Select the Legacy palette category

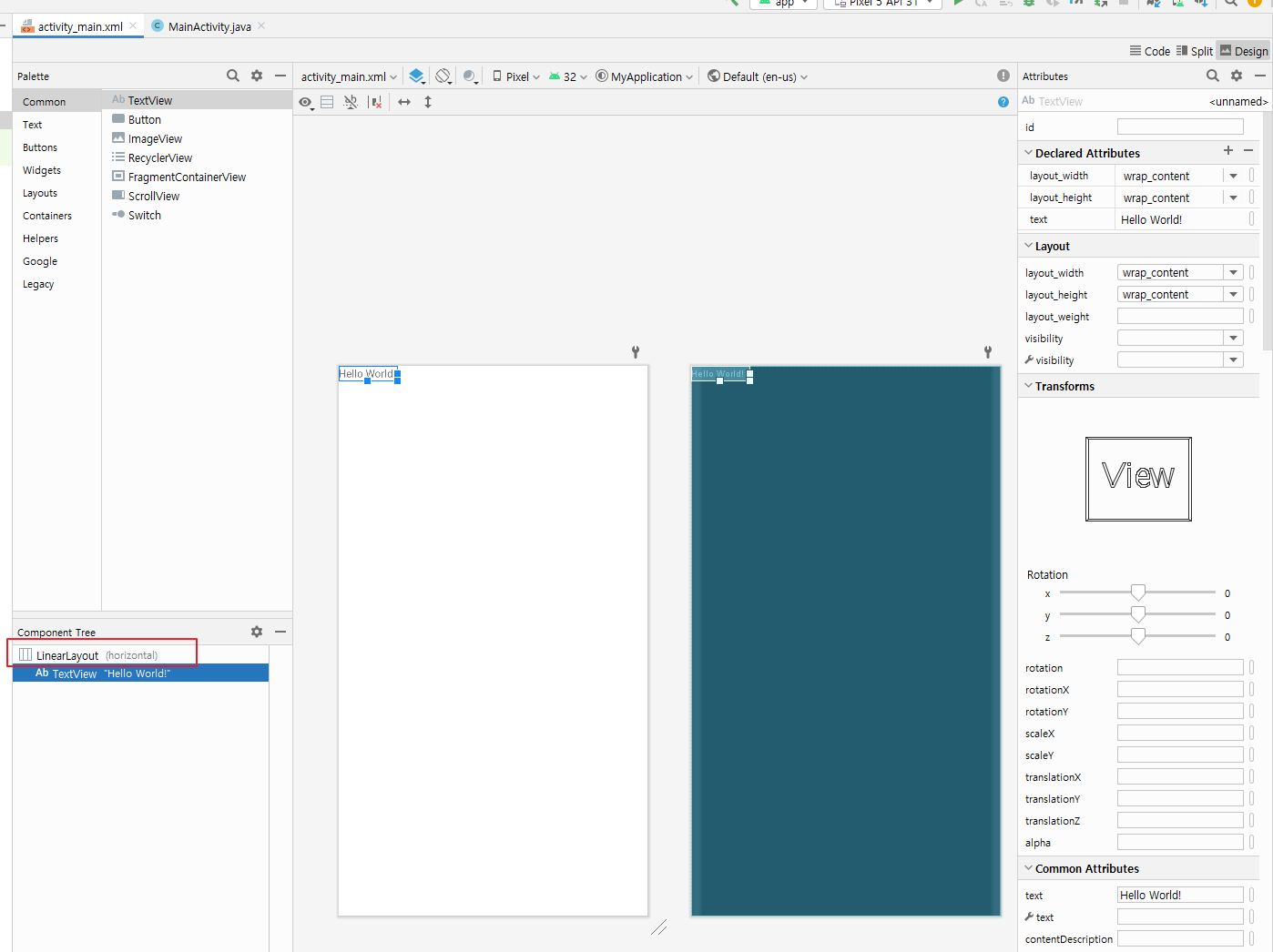click(56, 284)
